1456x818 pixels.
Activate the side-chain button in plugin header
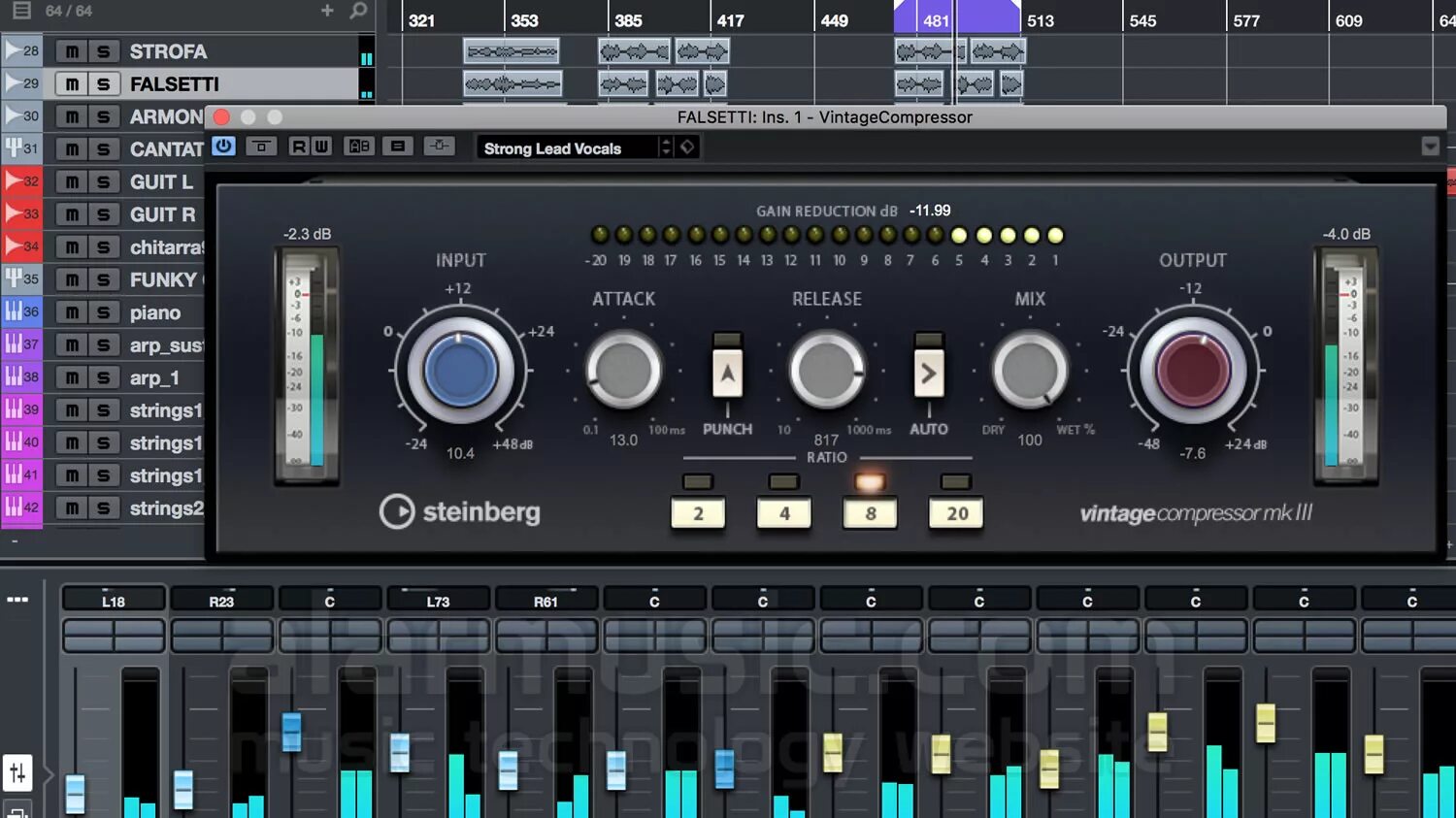(439, 147)
